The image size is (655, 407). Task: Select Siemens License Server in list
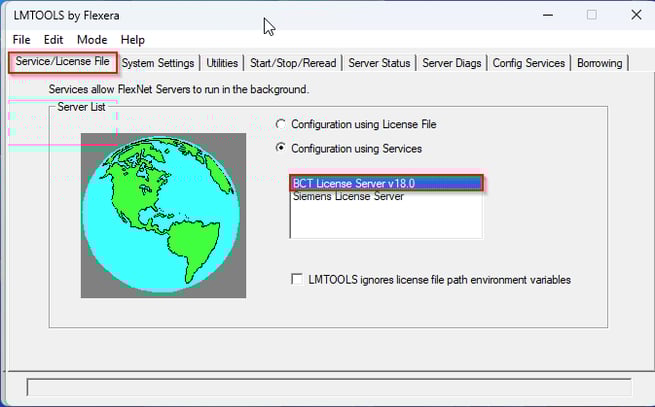pos(386,196)
